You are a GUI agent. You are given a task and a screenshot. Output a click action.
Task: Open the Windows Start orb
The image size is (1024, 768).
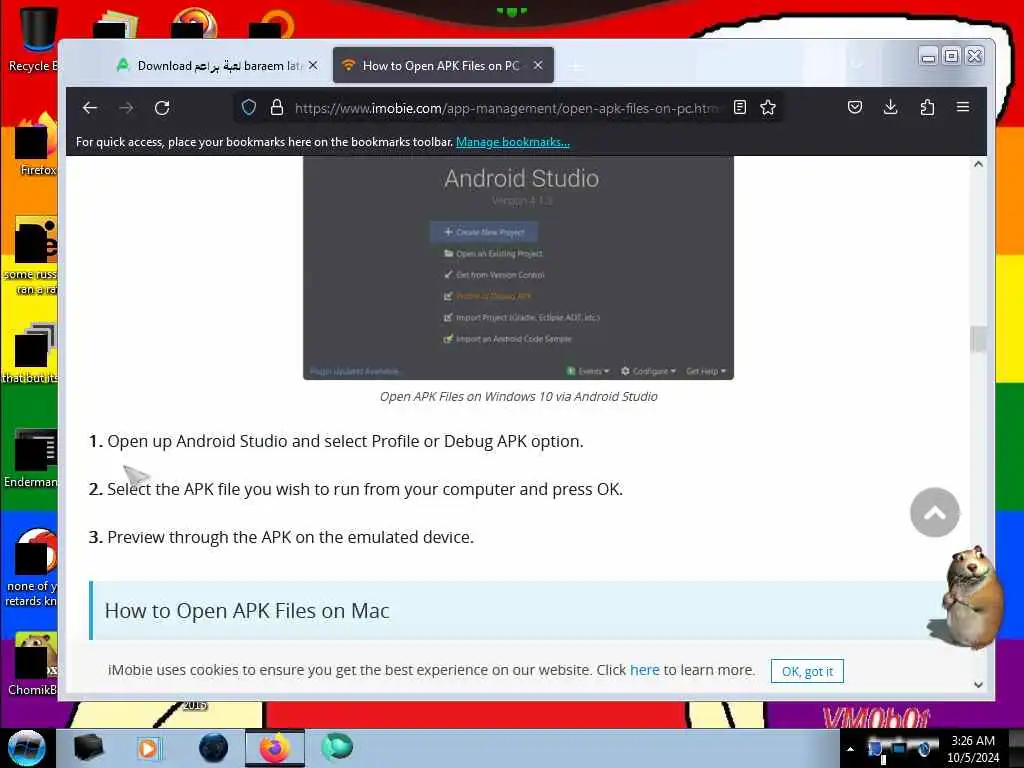point(26,748)
